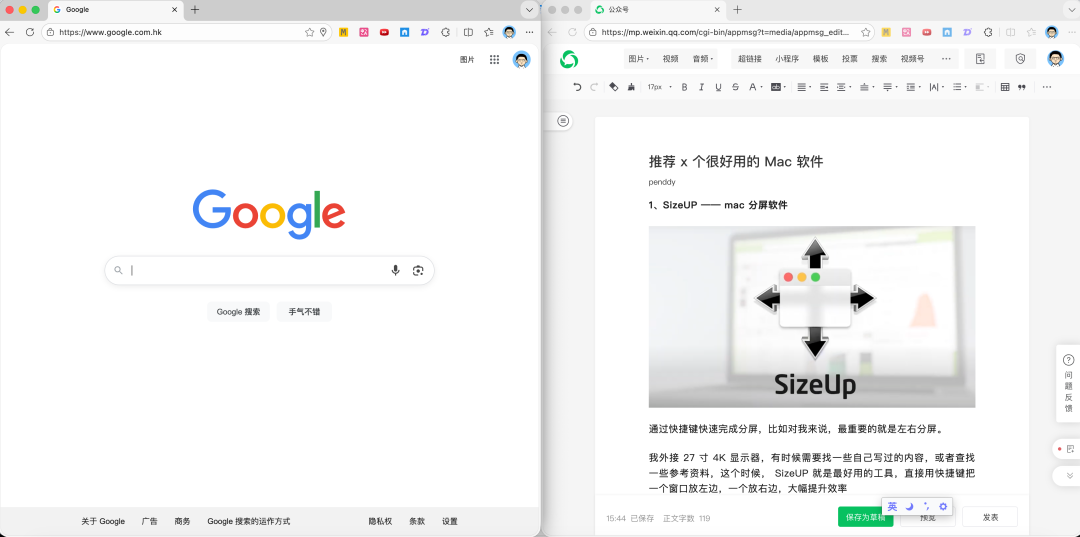This screenshot has width=1080, height=537.
Task: Click the 视频号 insert option
Action: [x=912, y=59]
